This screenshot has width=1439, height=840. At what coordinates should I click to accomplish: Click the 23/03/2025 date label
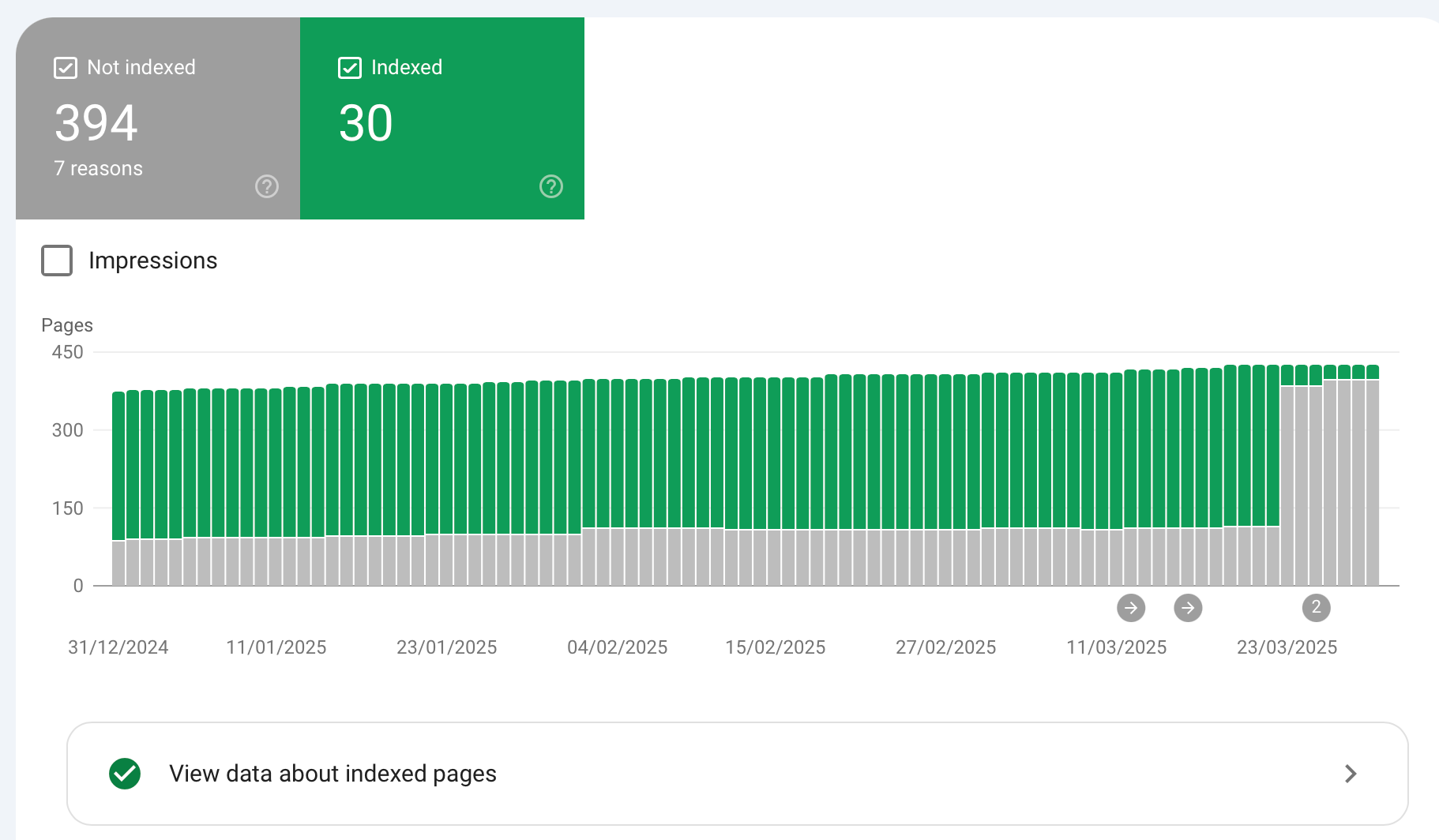[1287, 647]
